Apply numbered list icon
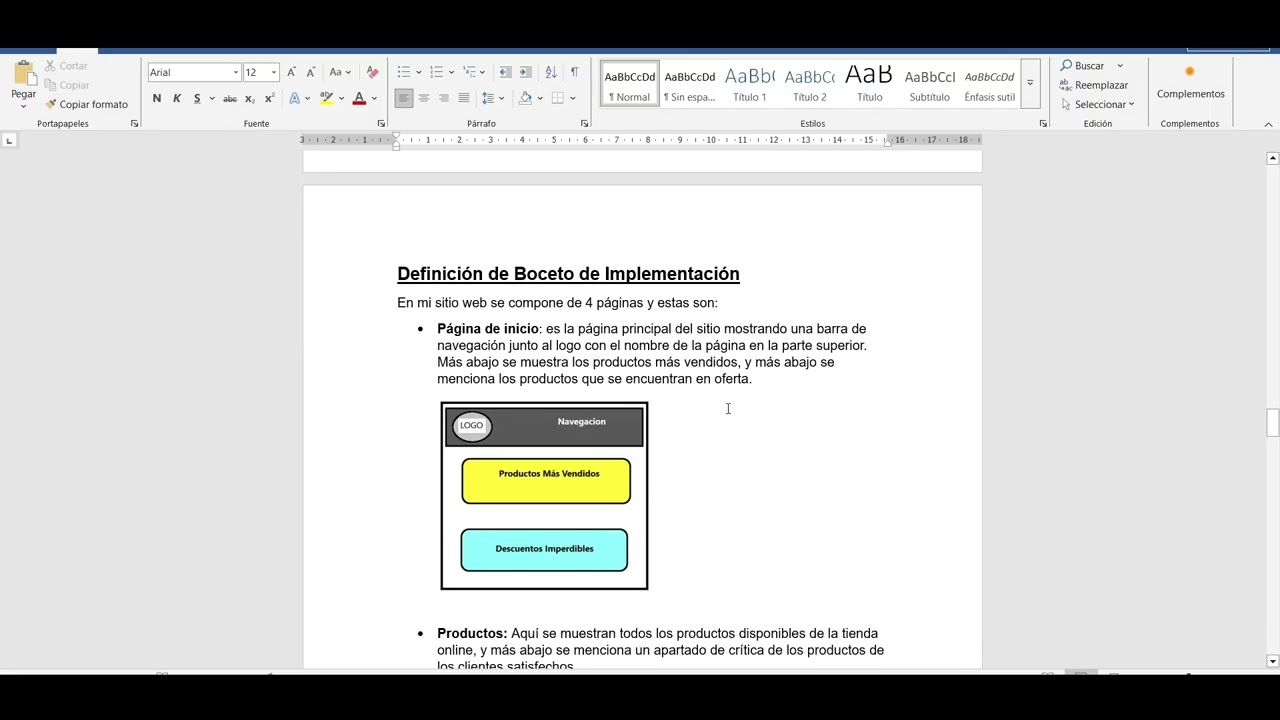 click(436, 72)
